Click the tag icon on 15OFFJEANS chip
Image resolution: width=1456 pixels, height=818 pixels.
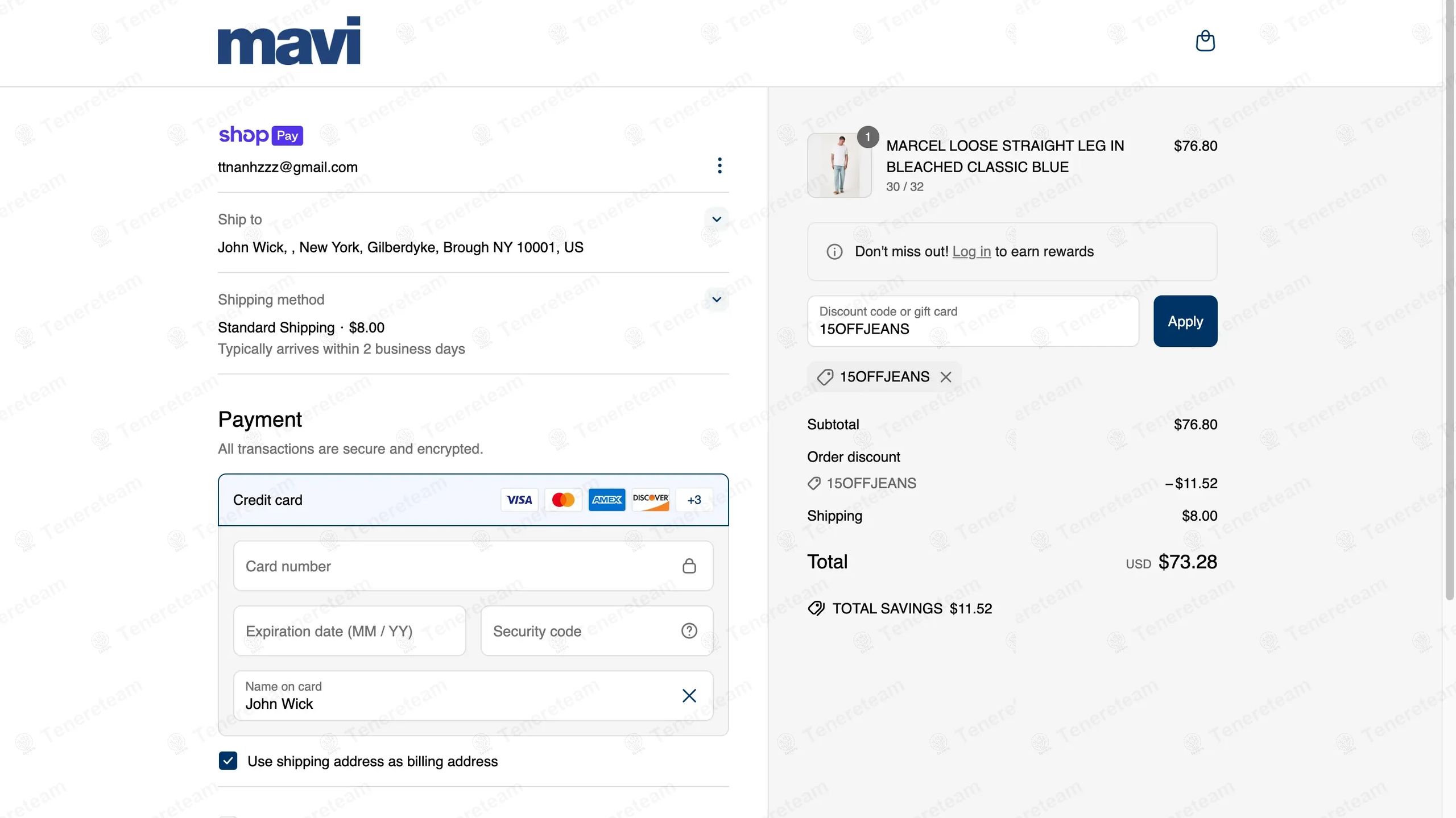(825, 377)
